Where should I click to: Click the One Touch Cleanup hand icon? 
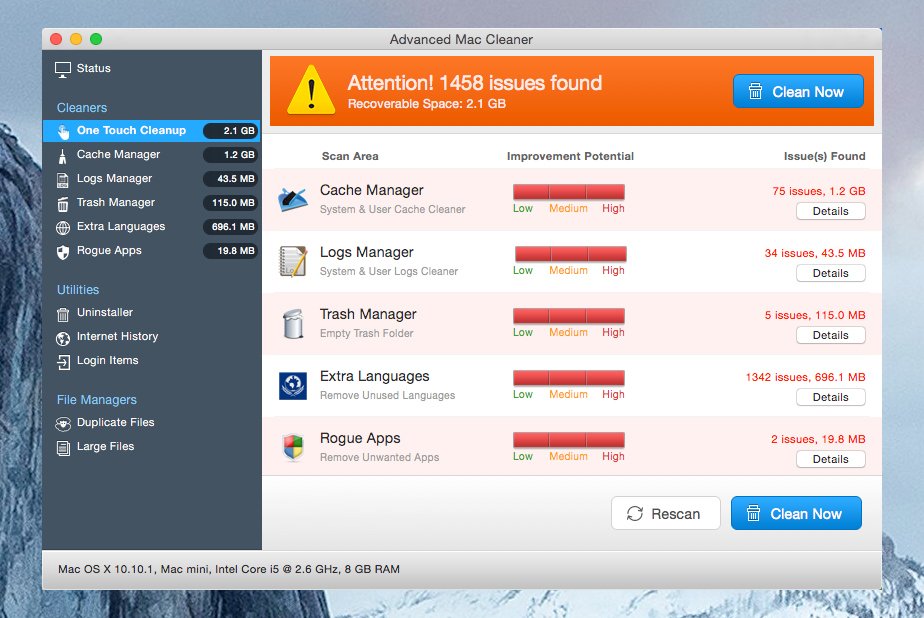[63, 131]
